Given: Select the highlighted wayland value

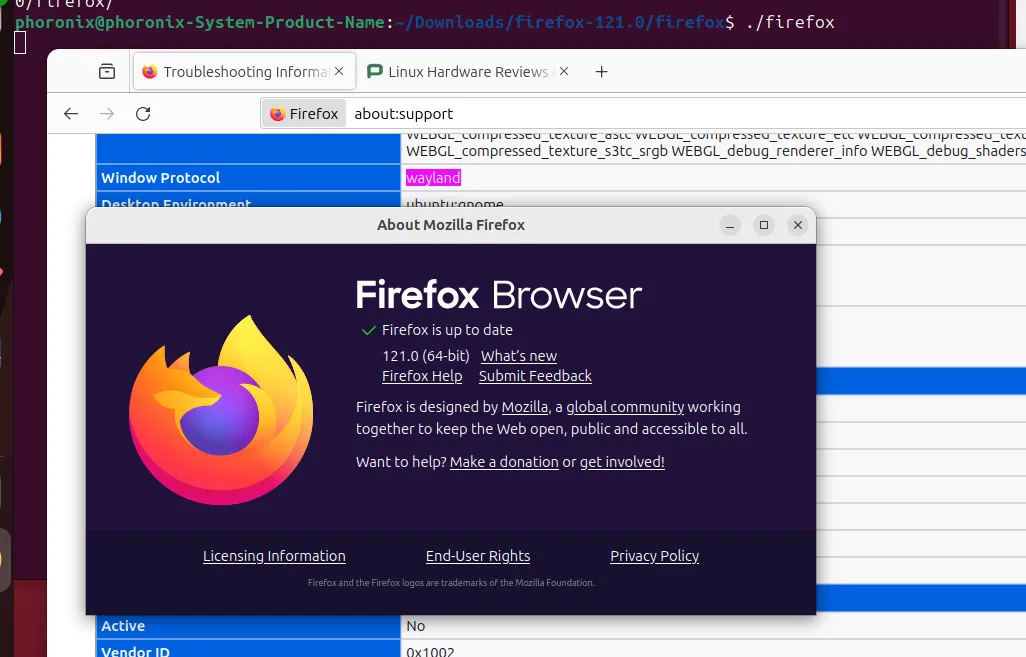Looking at the screenshot, I should click(x=433, y=178).
